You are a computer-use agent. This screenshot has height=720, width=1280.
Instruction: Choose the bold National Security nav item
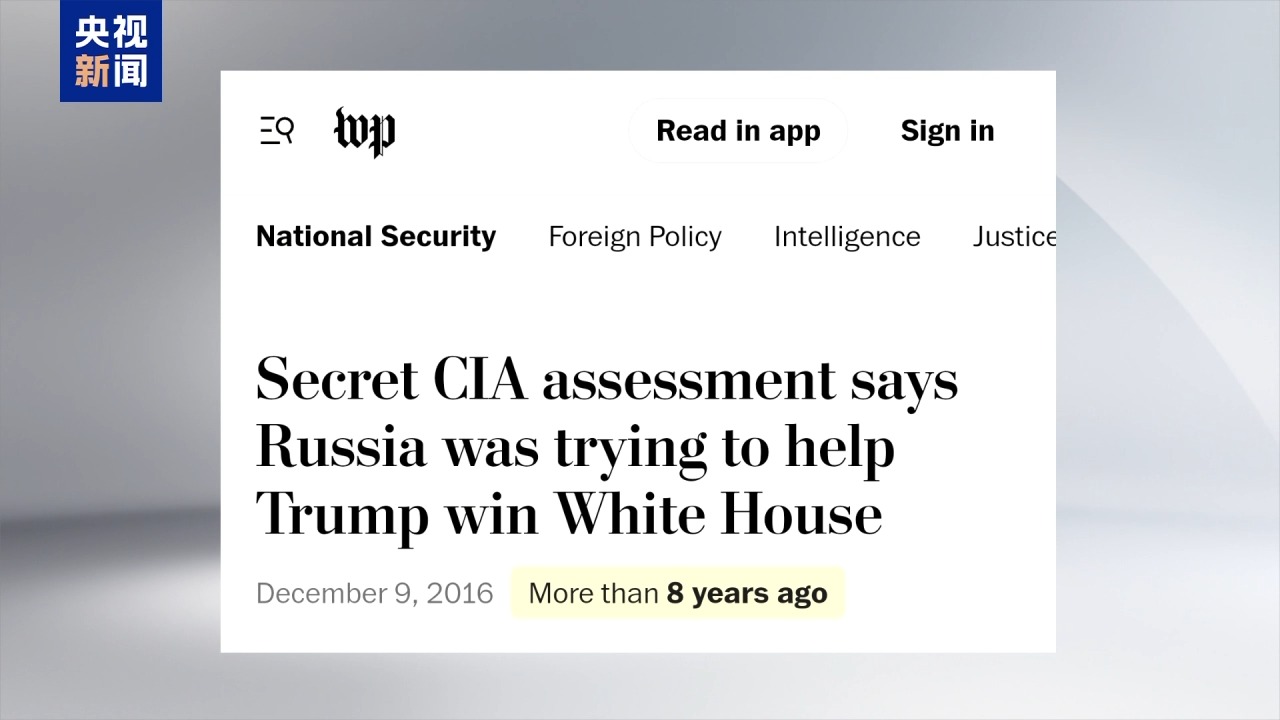(376, 237)
